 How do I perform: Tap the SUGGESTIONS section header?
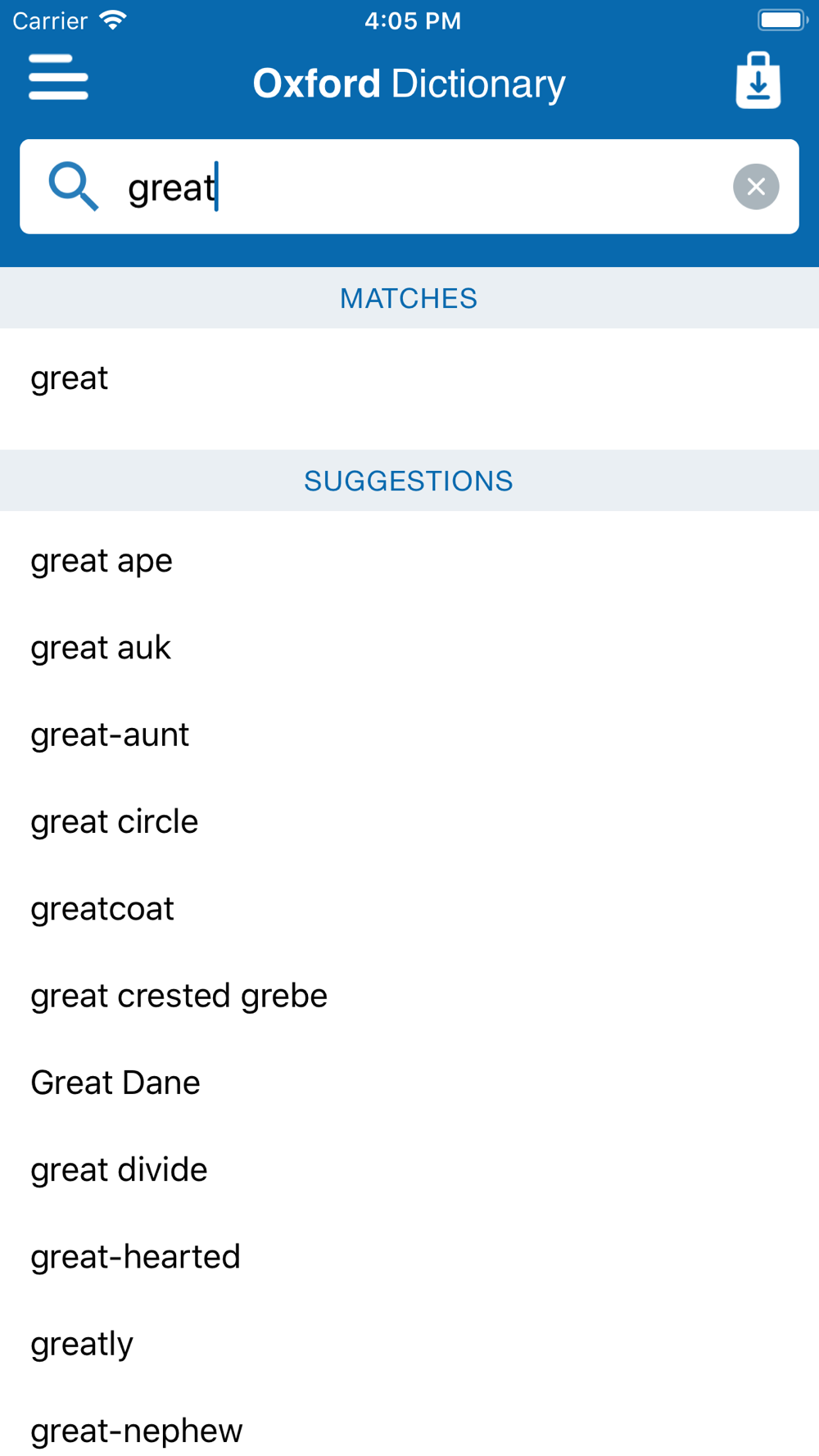point(409,481)
